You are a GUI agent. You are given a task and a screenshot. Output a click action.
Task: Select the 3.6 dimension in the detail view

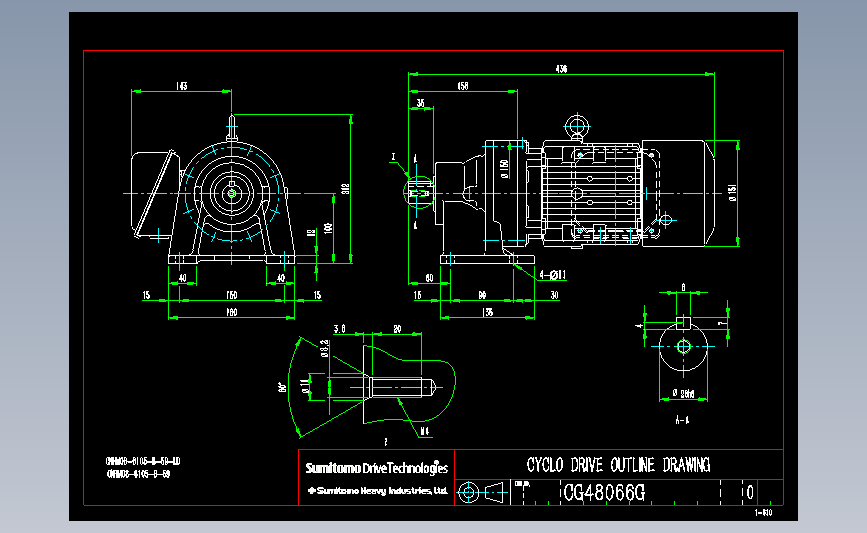(x=340, y=329)
